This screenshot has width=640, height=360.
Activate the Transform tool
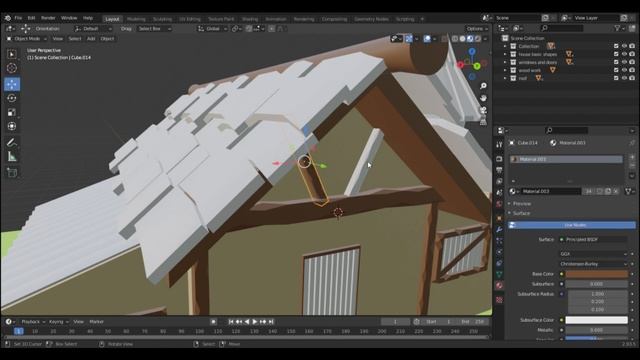coord(12,126)
